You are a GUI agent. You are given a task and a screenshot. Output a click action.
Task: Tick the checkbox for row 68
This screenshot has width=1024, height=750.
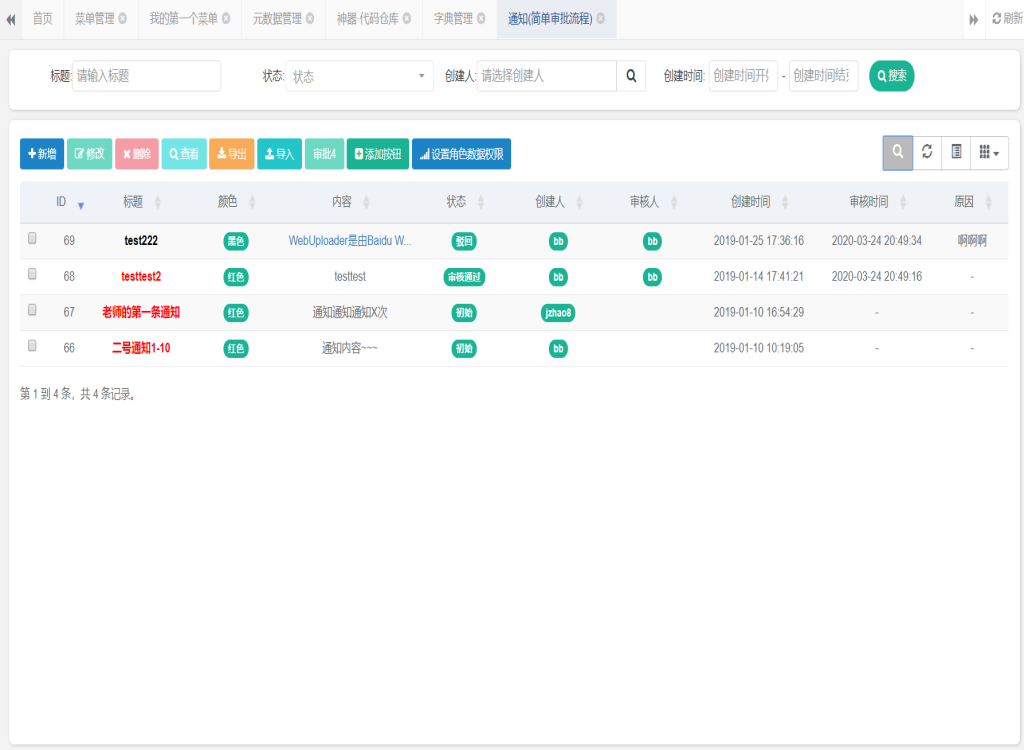click(32, 275)
